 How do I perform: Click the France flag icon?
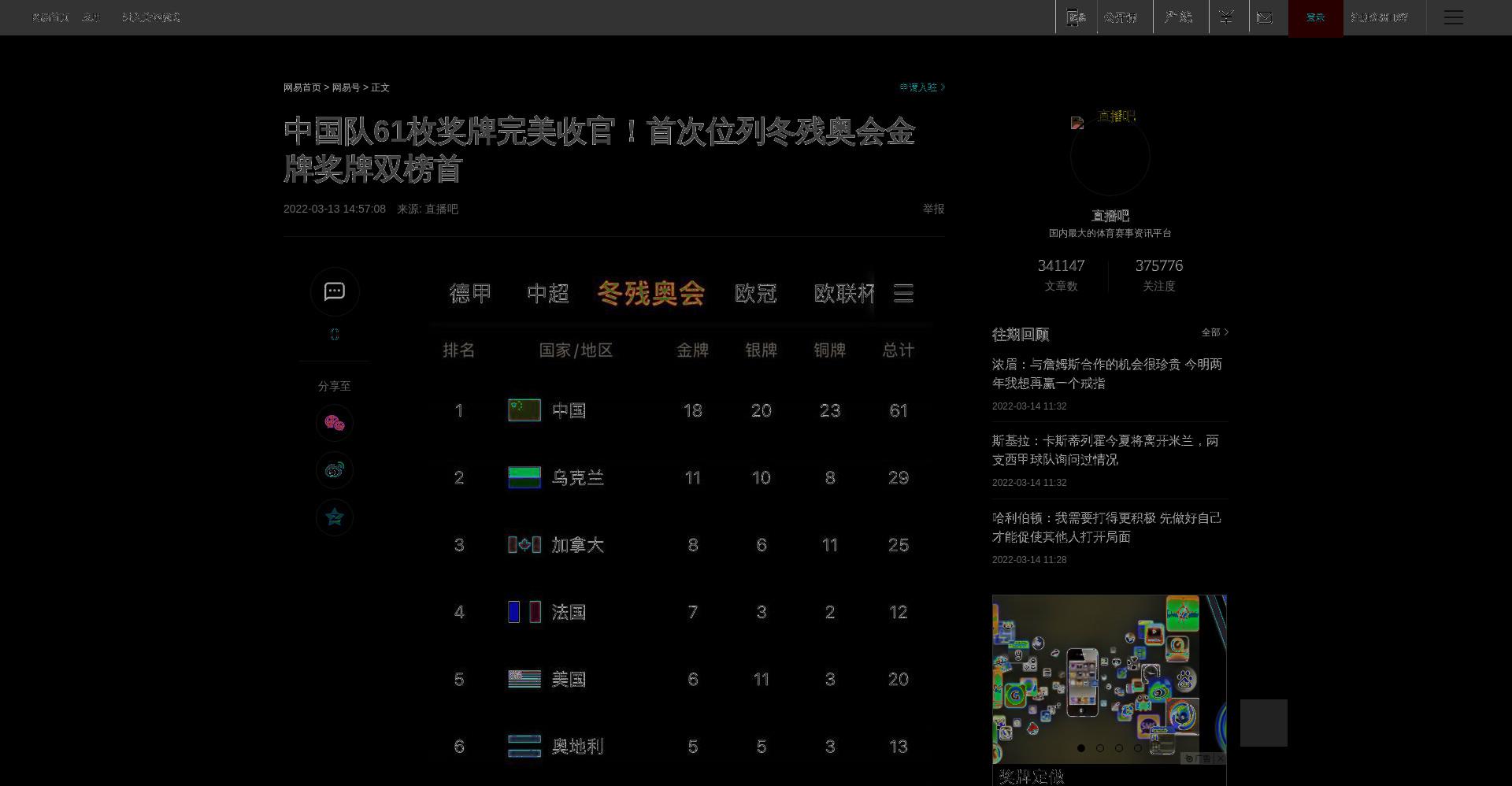(524, 612)
